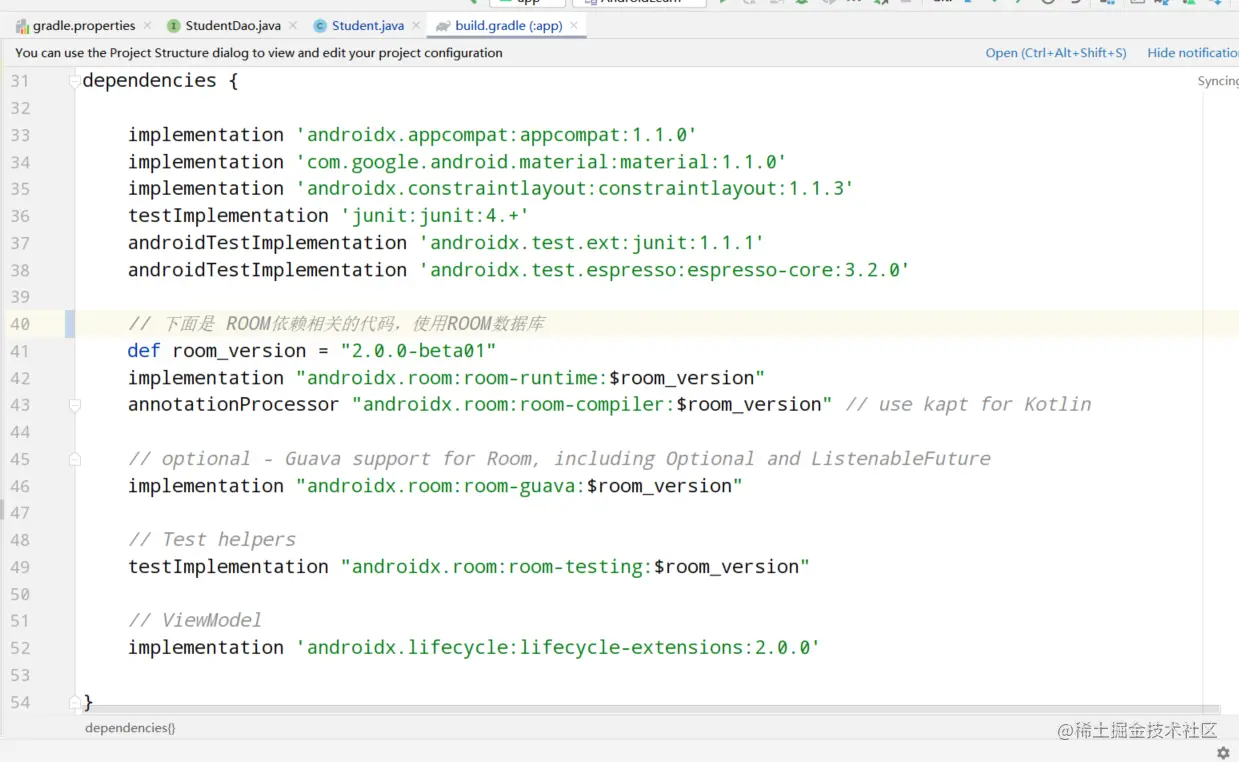Click the constraintlayout:1.1.3 dependency string

coord(575,189)
